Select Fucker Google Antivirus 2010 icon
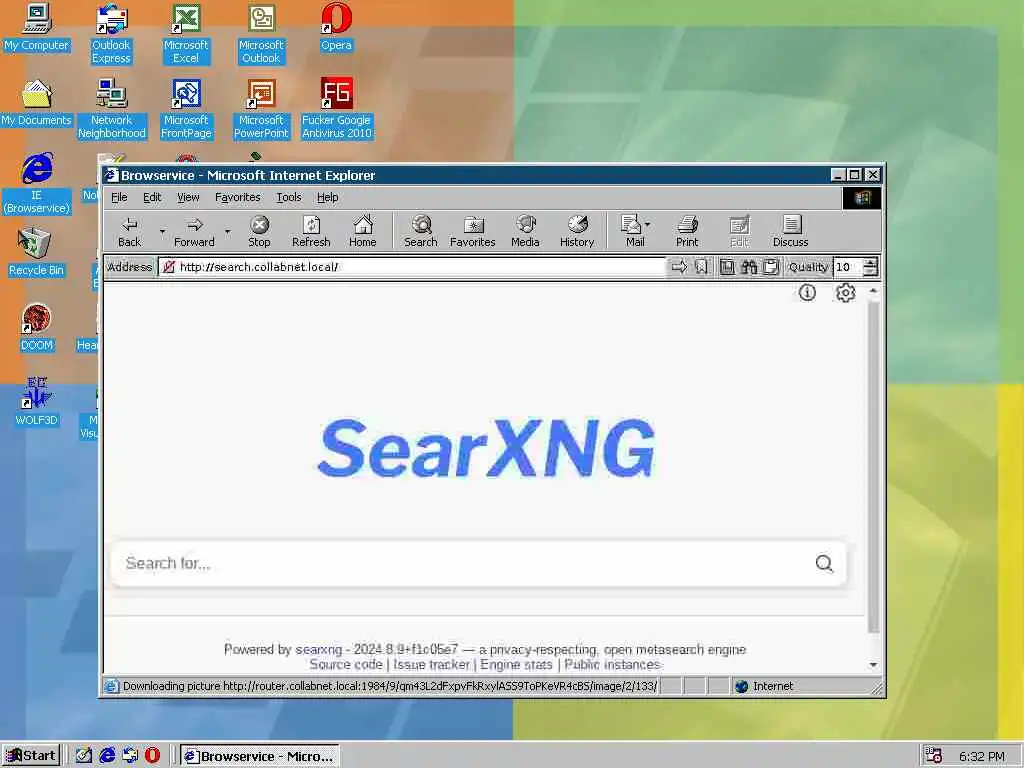This screenshot has height=768, width=1024. point(336,109)
